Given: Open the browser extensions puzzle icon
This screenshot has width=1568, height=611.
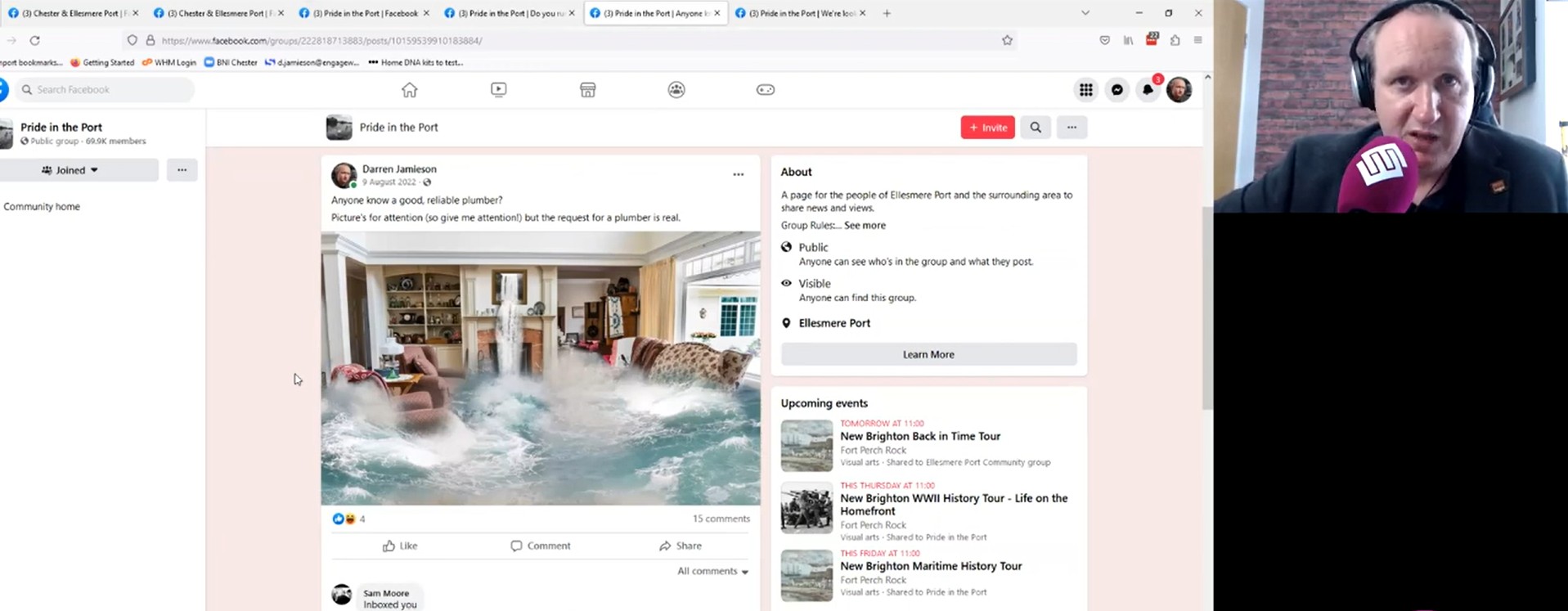Looking at the screenshot, I should tap(1175, 40).
